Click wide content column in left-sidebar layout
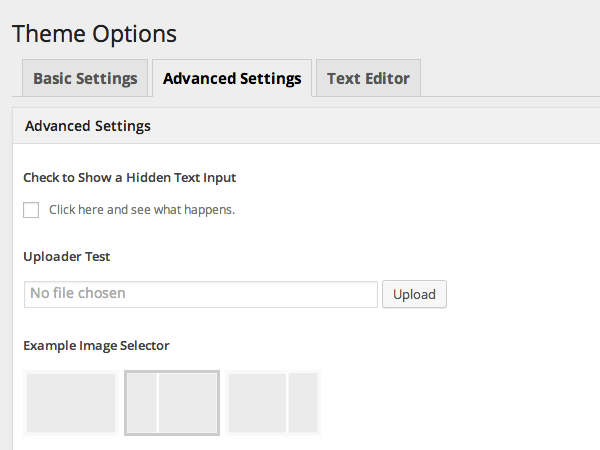The image size is (600, 450). pos(187,403)
